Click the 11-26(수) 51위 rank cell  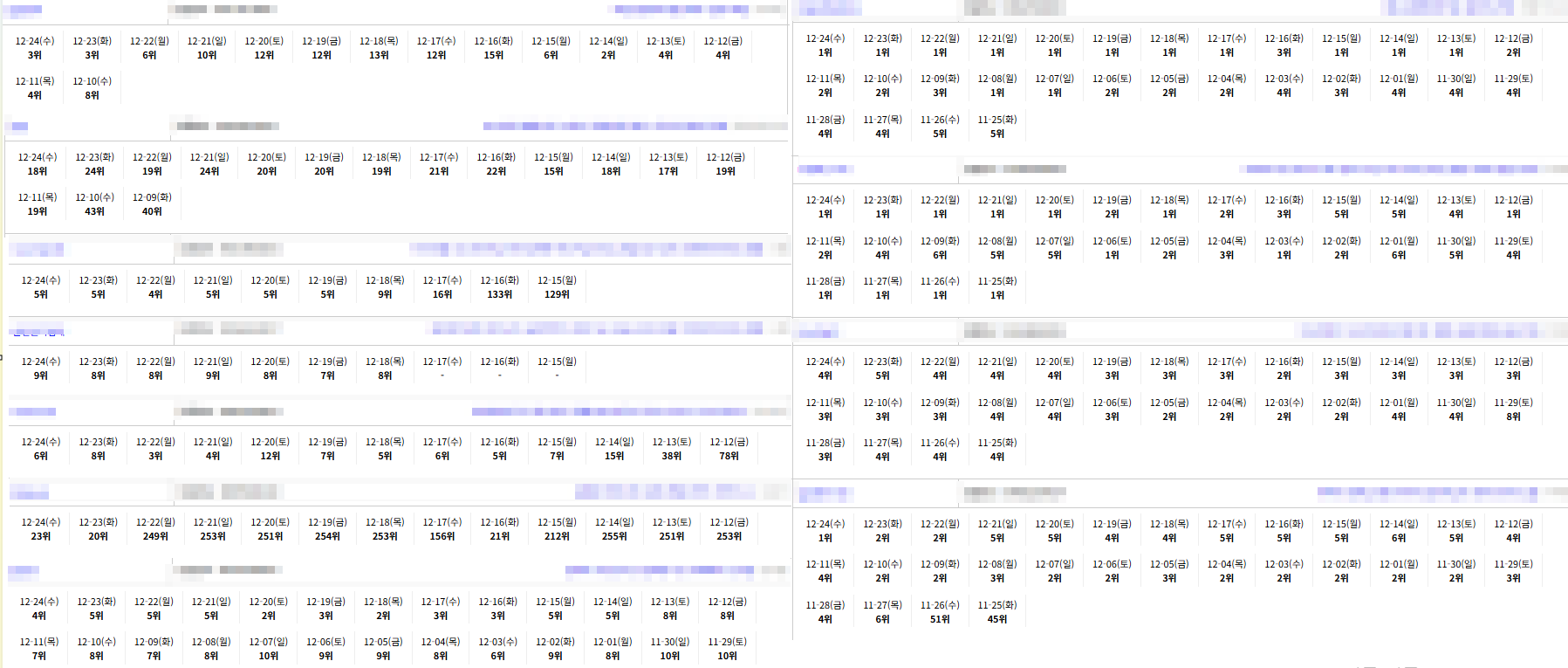(940, 612)
